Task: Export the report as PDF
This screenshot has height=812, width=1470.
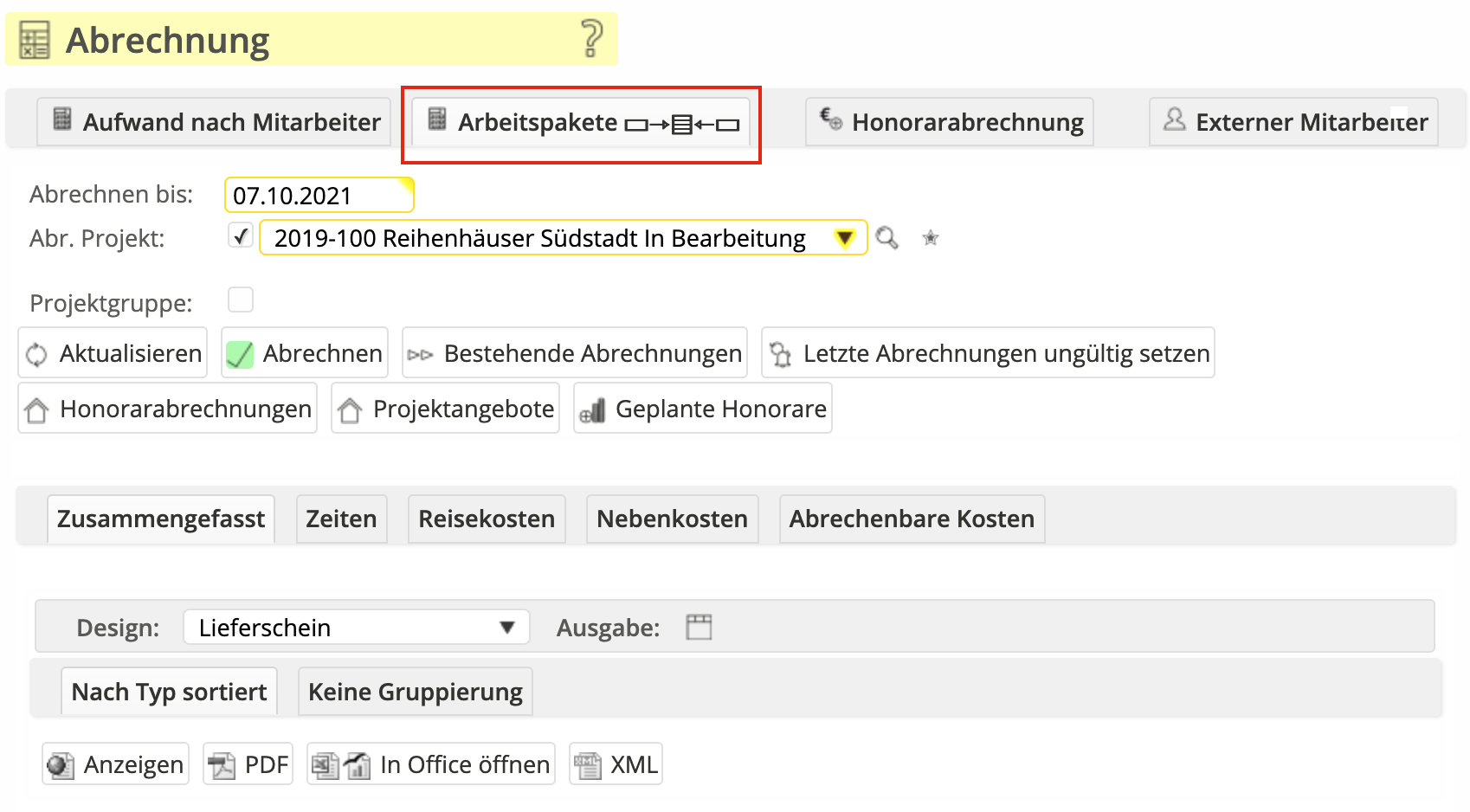Action: pyautogui.click(x=248, y=764)
